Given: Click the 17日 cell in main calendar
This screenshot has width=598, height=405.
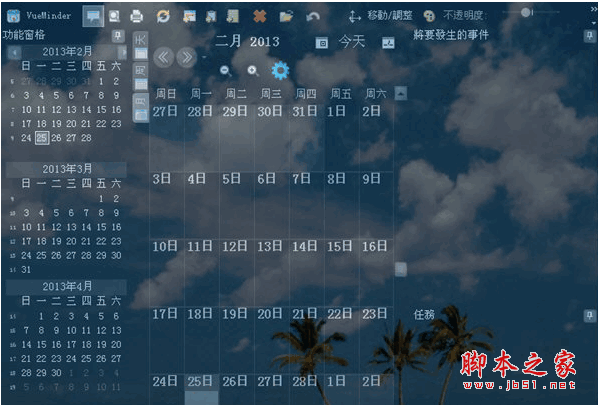Looking at the screenshot, I should pyautogui.click(x=167, y=339).
